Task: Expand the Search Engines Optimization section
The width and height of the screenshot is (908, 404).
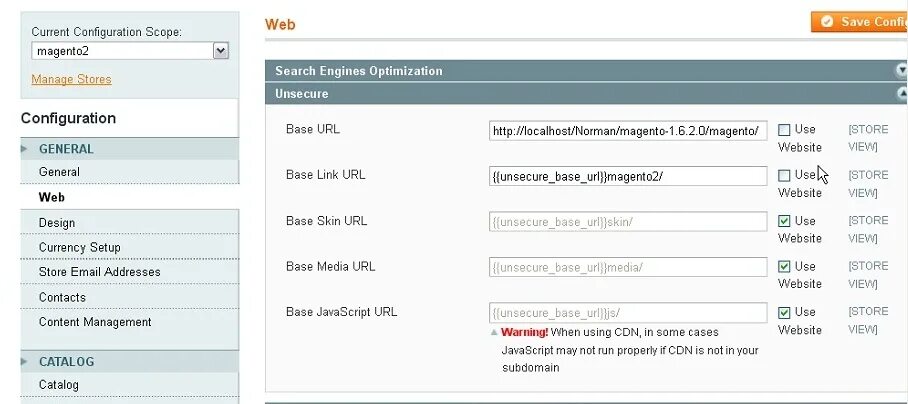Action: pos(586,71)
